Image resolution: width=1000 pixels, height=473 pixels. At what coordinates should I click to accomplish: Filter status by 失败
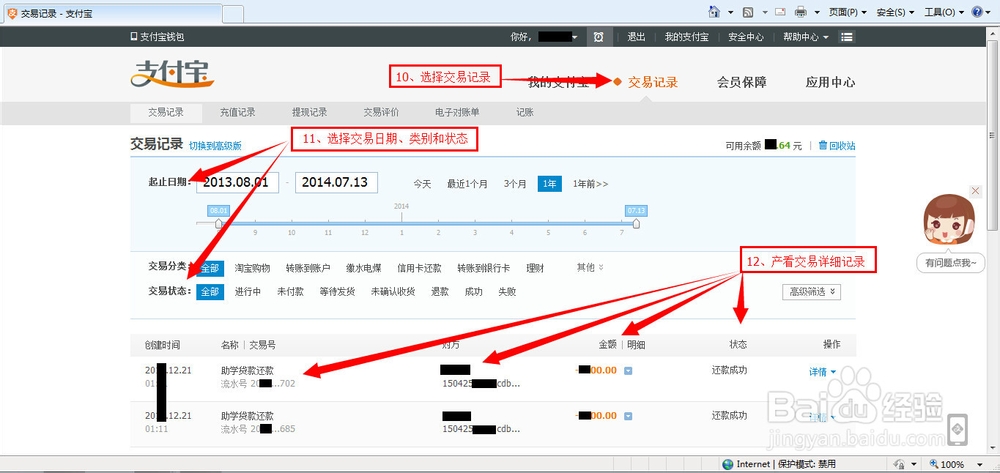point(507,292)
